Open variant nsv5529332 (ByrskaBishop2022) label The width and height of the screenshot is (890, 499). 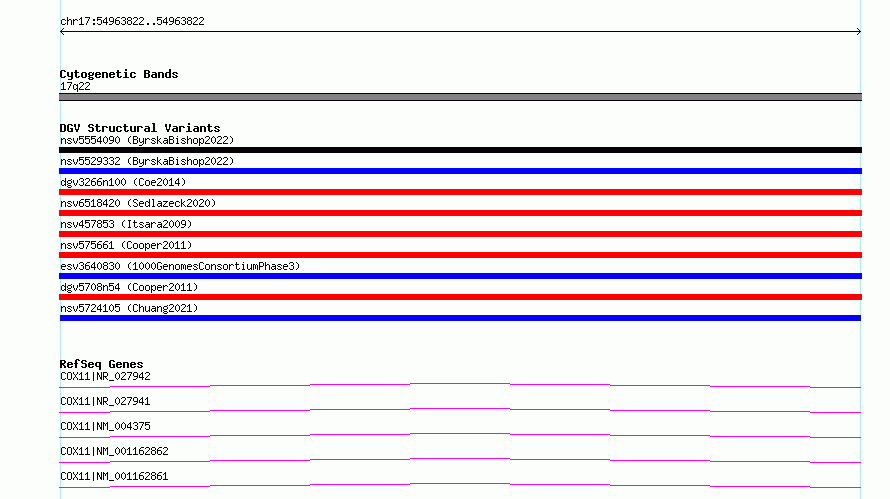pos(147,161)
